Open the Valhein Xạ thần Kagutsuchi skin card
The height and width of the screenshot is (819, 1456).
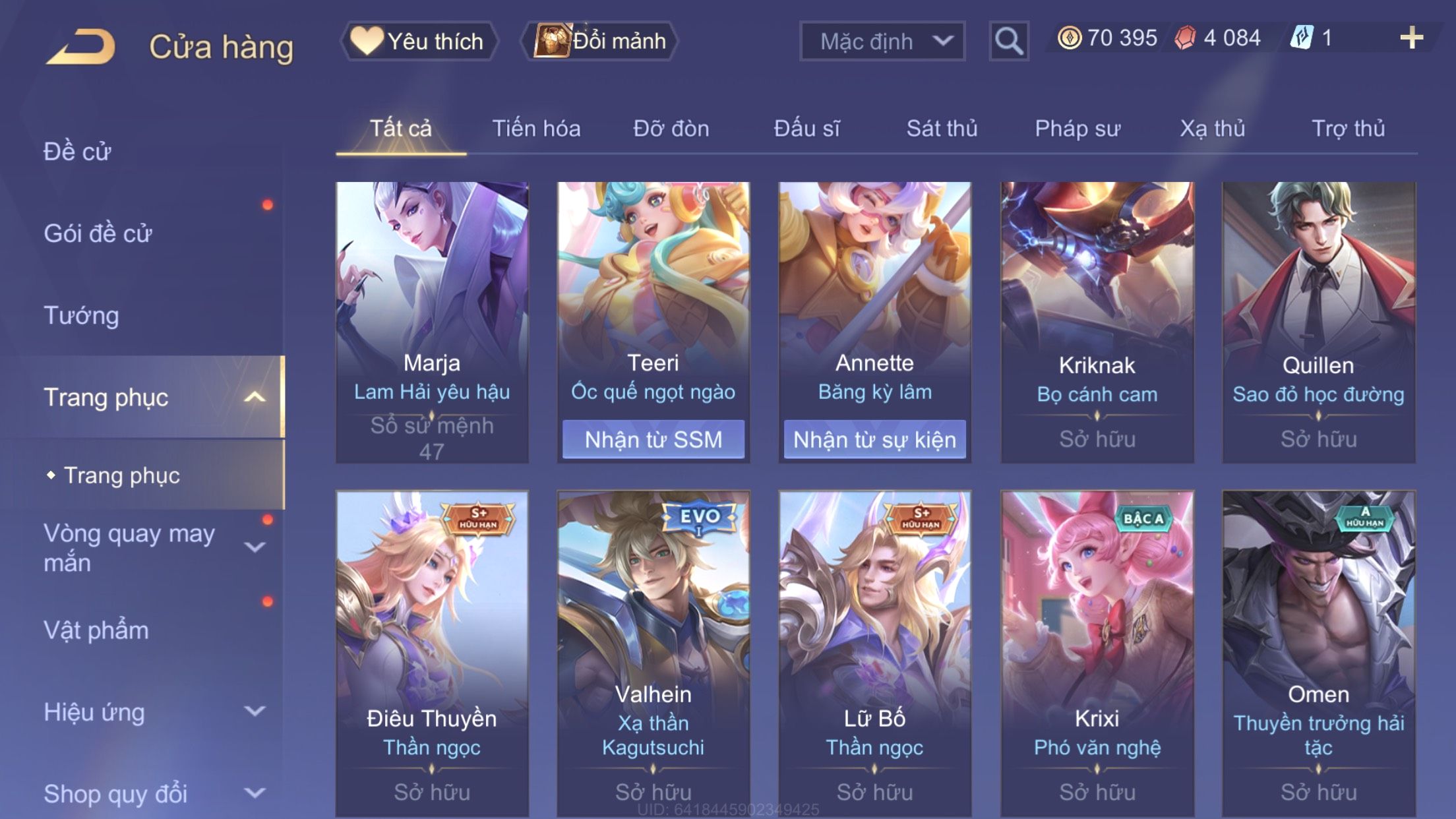(x=653, y=653)
